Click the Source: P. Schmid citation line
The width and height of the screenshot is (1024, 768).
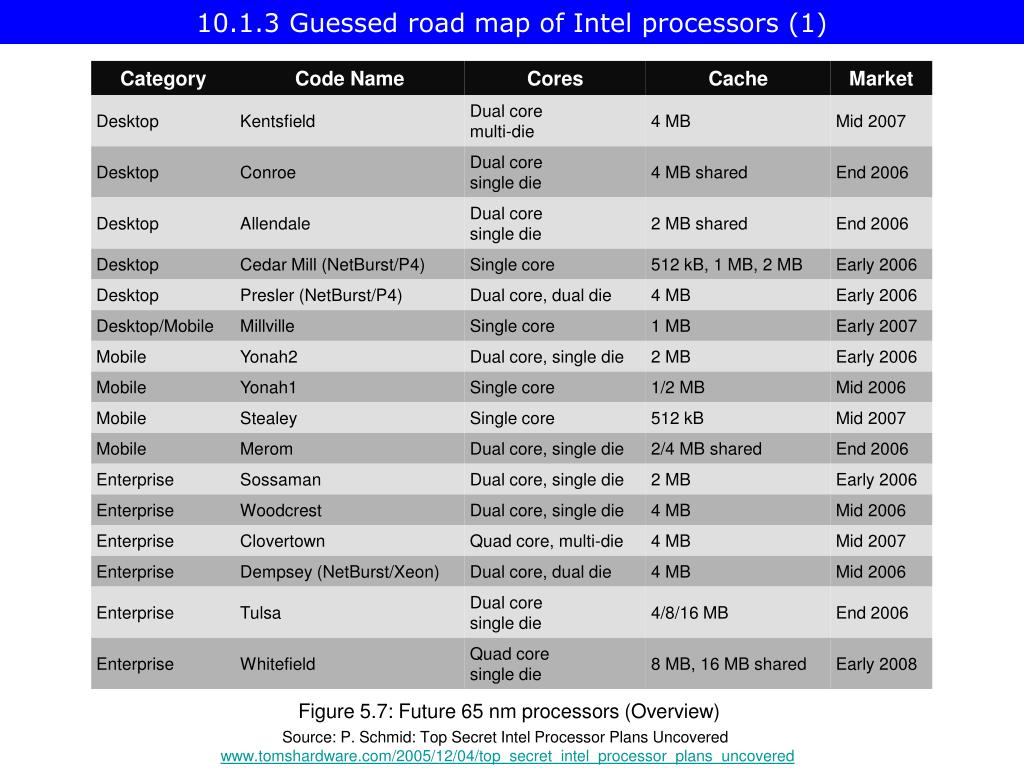point(505,737)
